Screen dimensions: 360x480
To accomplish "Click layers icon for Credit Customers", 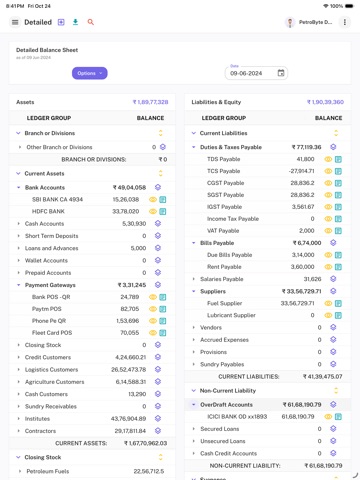I will [x=158, y=357].
